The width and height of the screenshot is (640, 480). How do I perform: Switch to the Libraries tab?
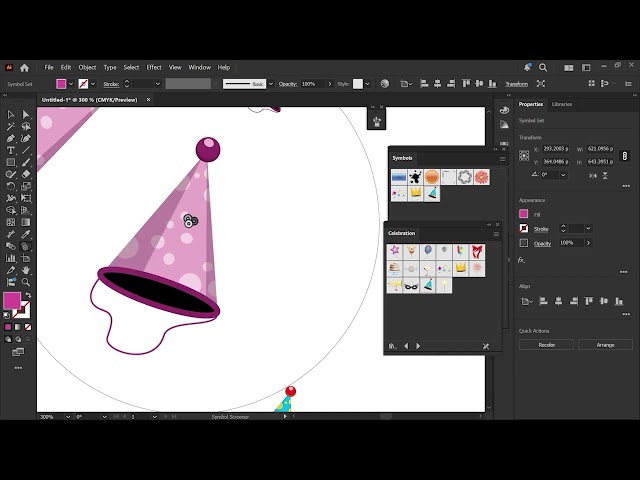point(562,104)
